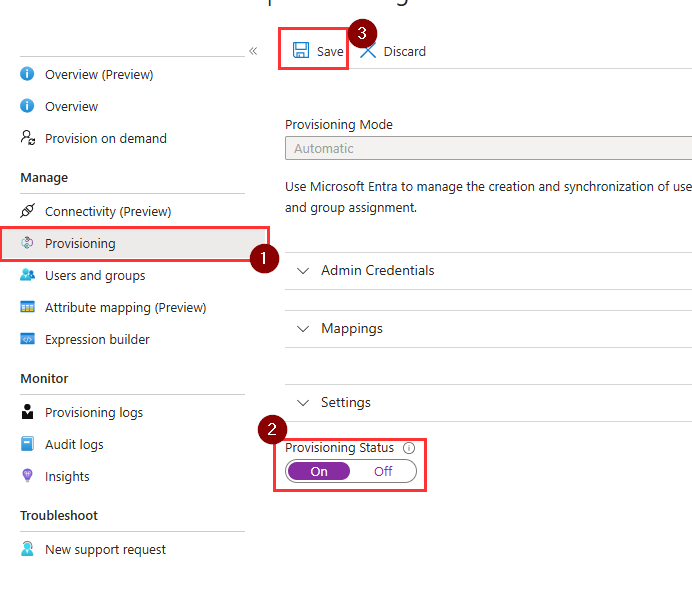Click the Insights lightbulb icon
692x612 pixels.
coord(27,475)
